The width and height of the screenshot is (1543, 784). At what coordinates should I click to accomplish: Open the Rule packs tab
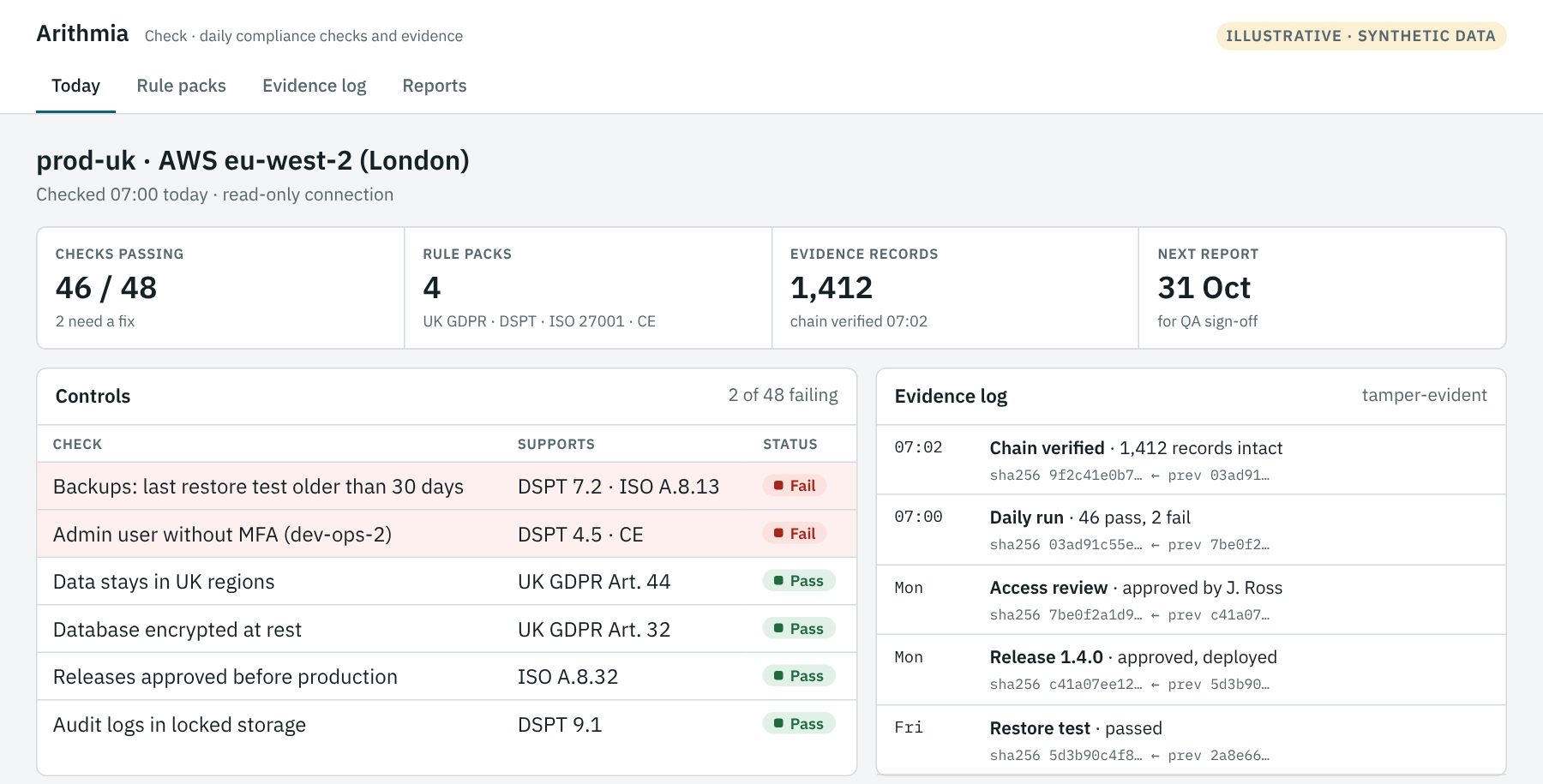click(x=181, y=86)
